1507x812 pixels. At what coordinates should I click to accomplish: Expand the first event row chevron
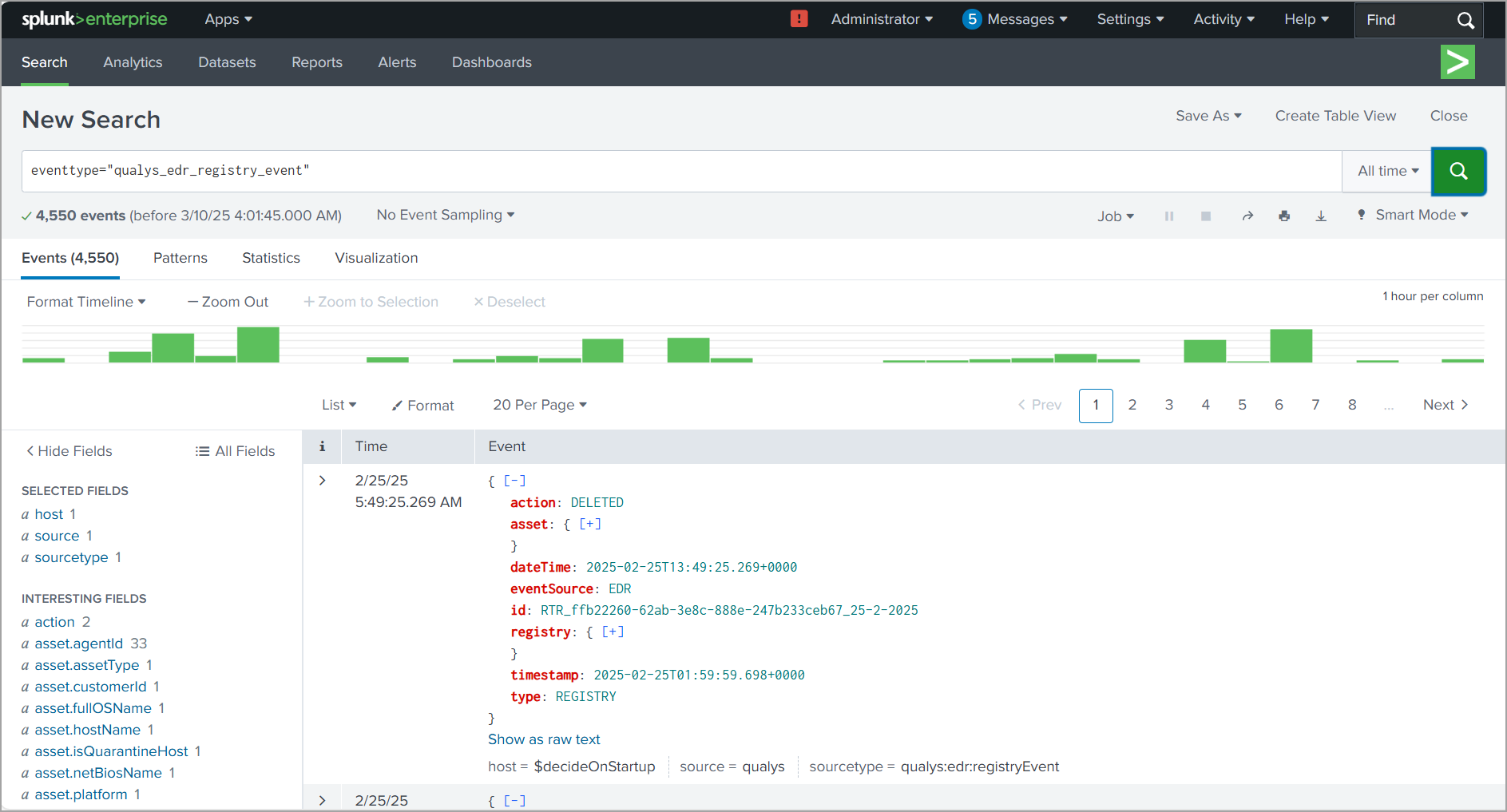pos(323,481)
